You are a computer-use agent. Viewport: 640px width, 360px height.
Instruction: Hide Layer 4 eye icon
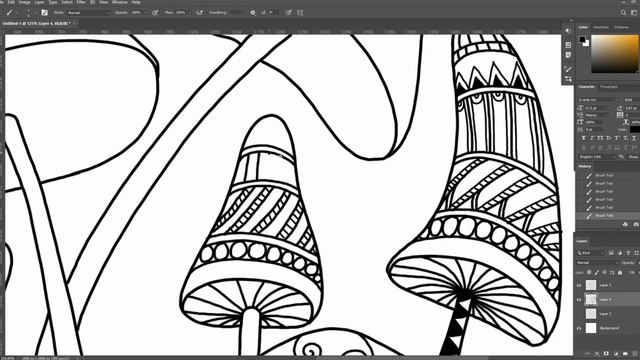pos(579,300)
